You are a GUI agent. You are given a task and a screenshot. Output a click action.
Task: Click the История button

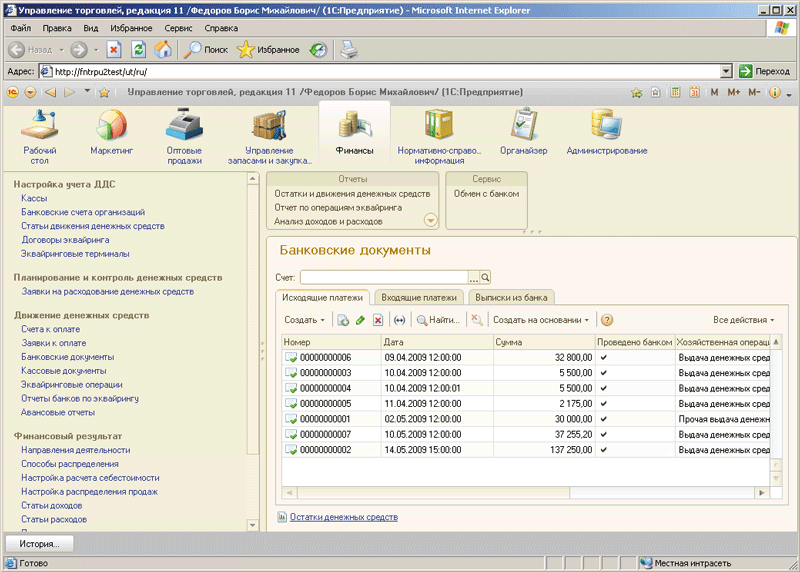pos(39,544)
